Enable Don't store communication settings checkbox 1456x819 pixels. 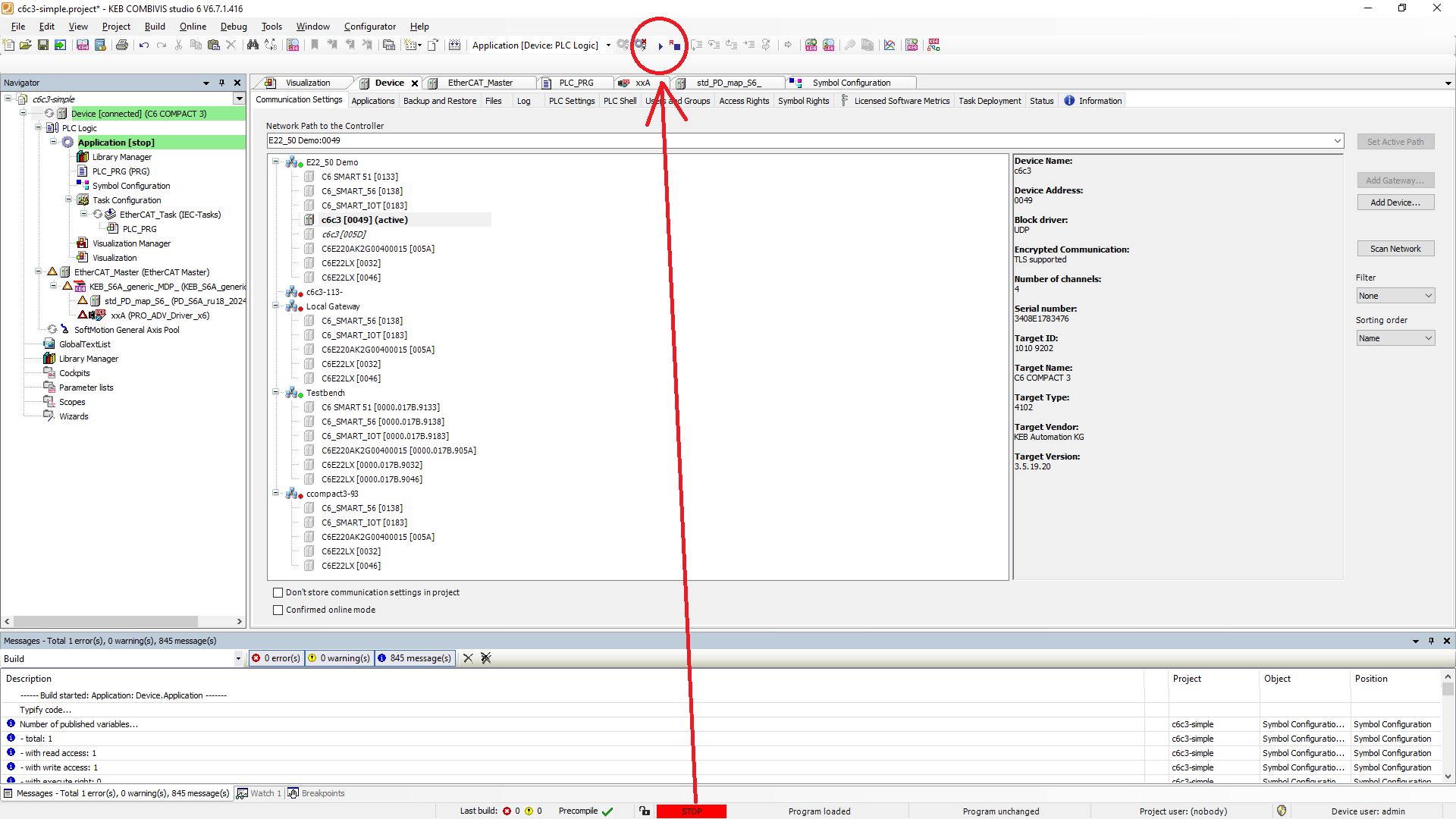point(278,593)
